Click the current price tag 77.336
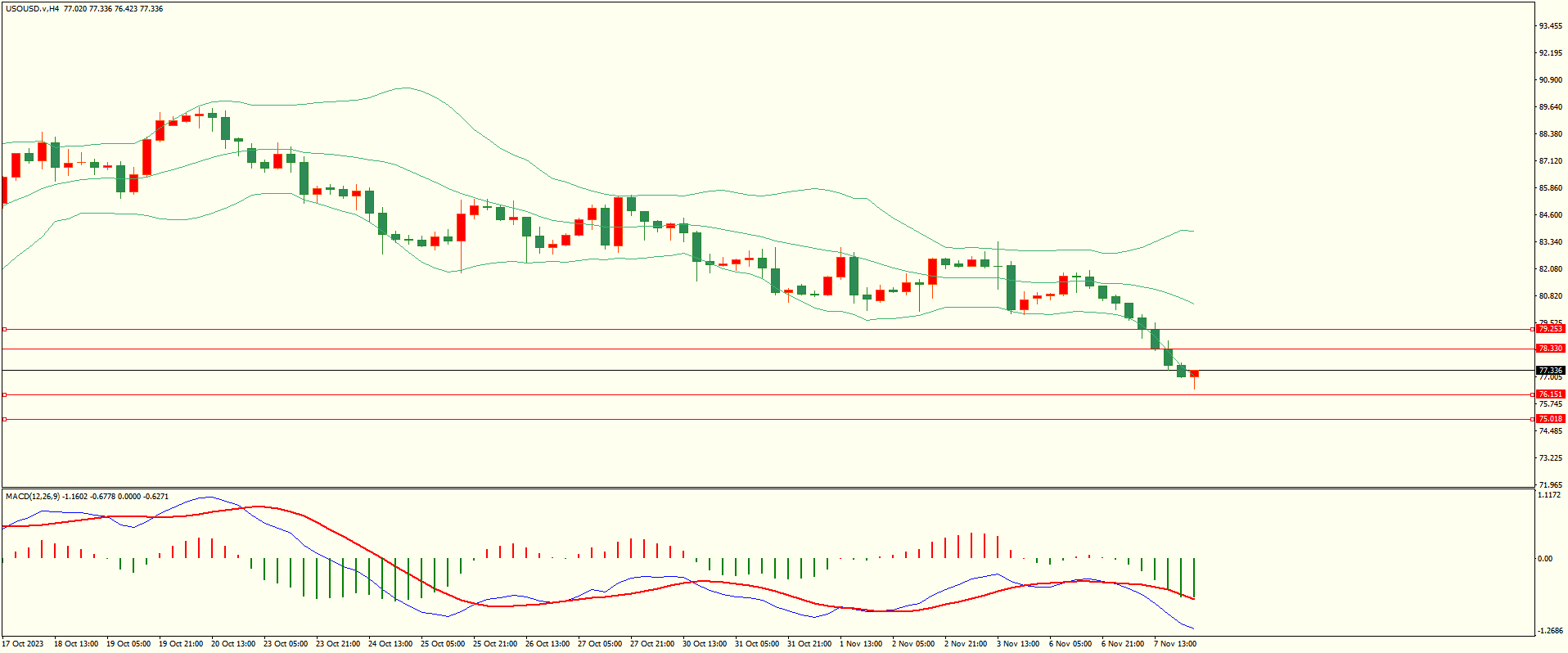 [x=1550, y=371]
